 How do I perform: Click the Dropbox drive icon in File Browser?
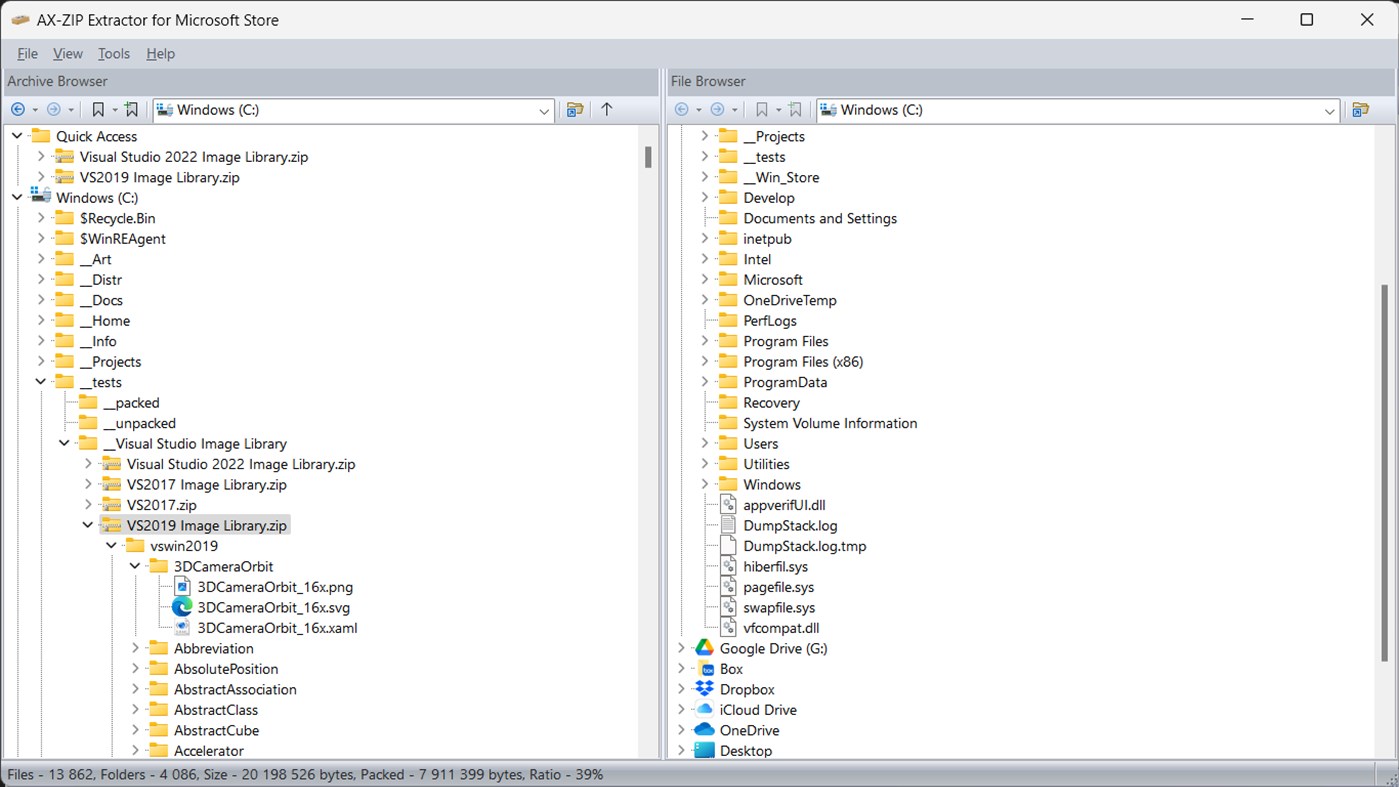click(703, 689)
